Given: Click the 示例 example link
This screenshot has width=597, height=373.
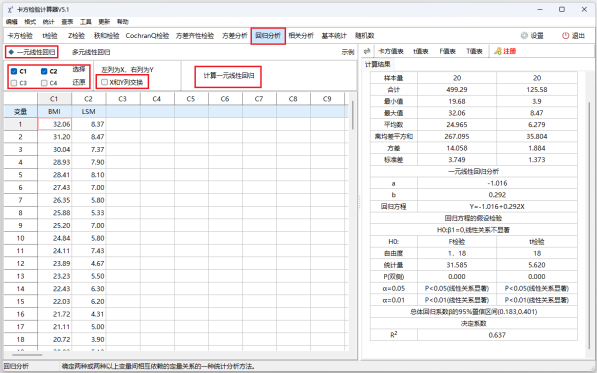Looking at the screenshot, I should pyautogui.click(x=348, y=52).
